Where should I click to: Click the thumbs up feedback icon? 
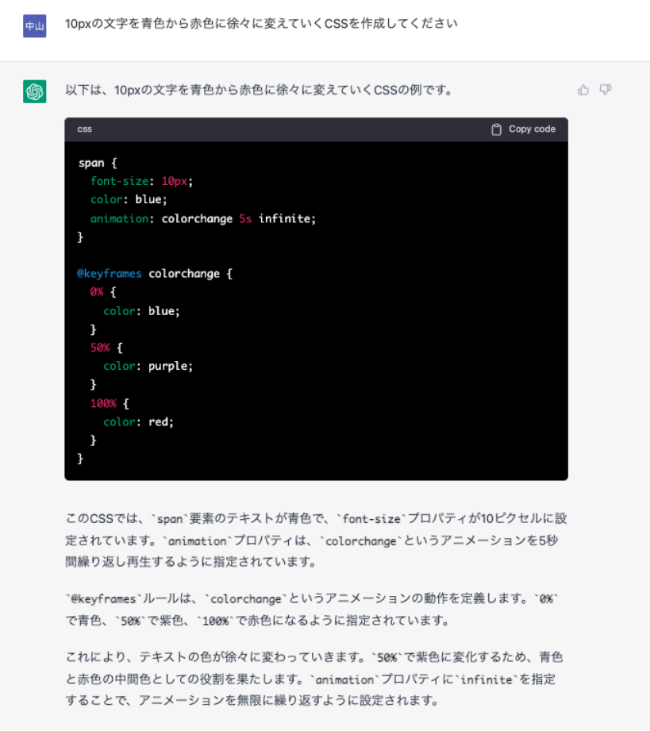pyautogui.click(x=584, y=90)
